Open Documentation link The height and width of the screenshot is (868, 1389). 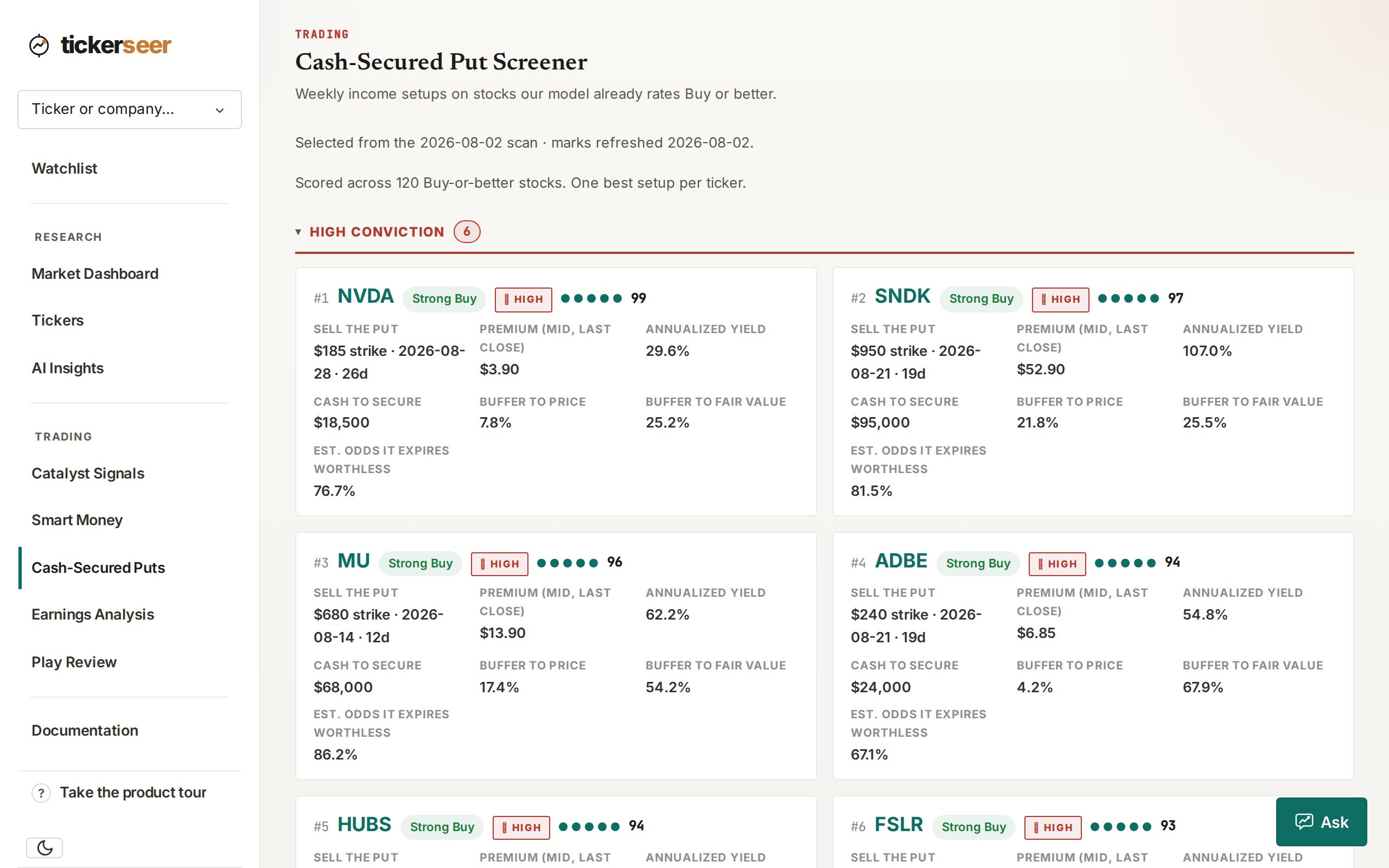tap(85, 730)
